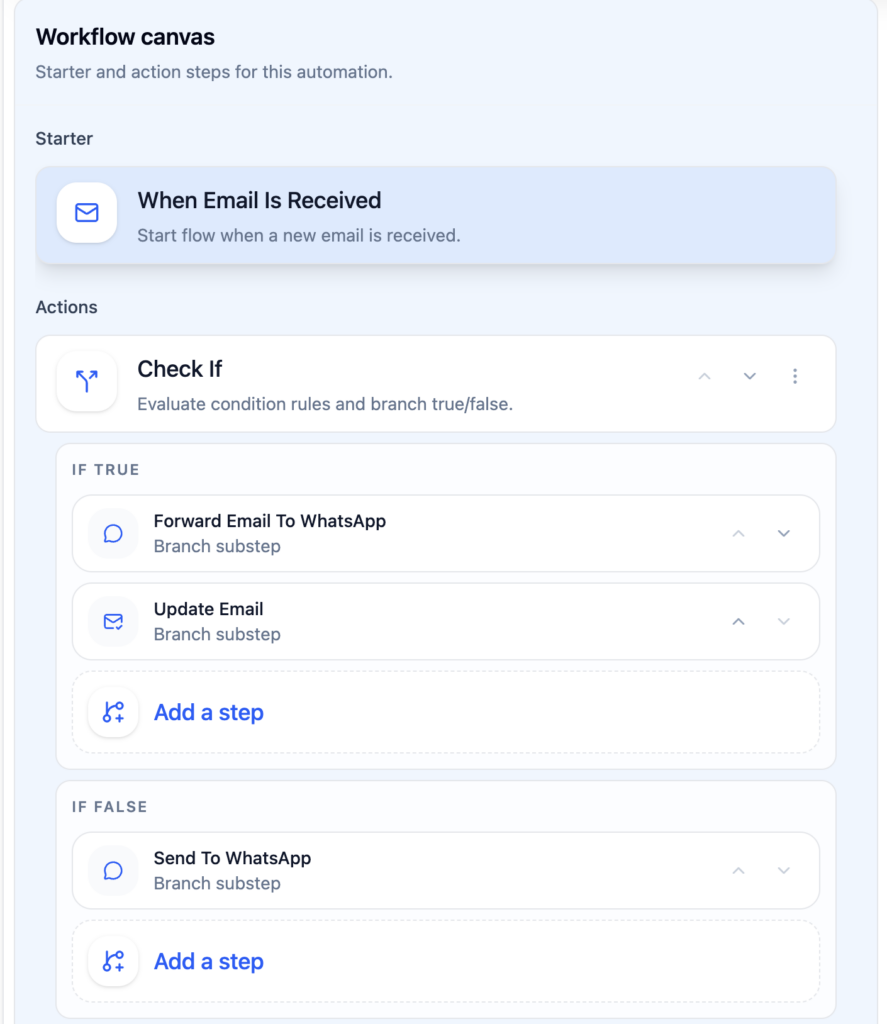Move the Check If step up
This screenshot has width=887, height=1024.
click(704, 376)
